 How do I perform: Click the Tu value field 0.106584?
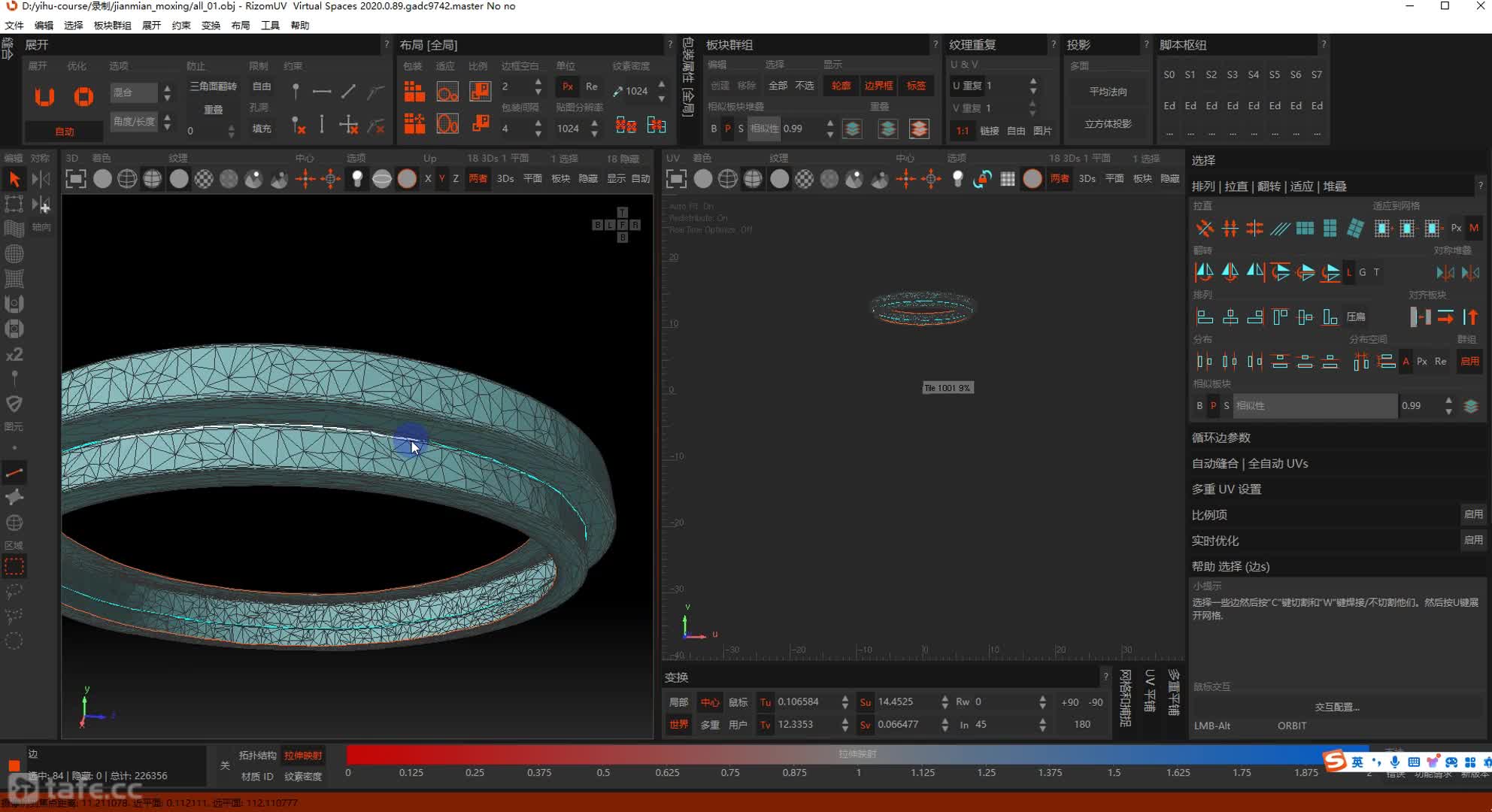tap(805, 701)
